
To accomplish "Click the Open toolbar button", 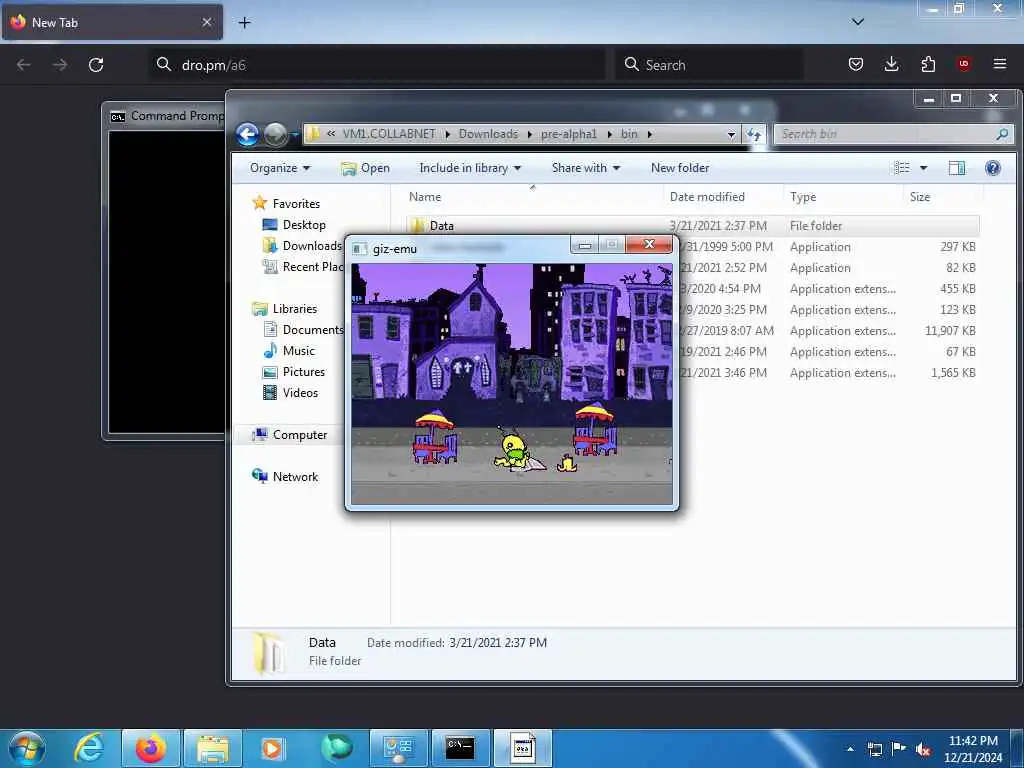I will pos(365,168).
